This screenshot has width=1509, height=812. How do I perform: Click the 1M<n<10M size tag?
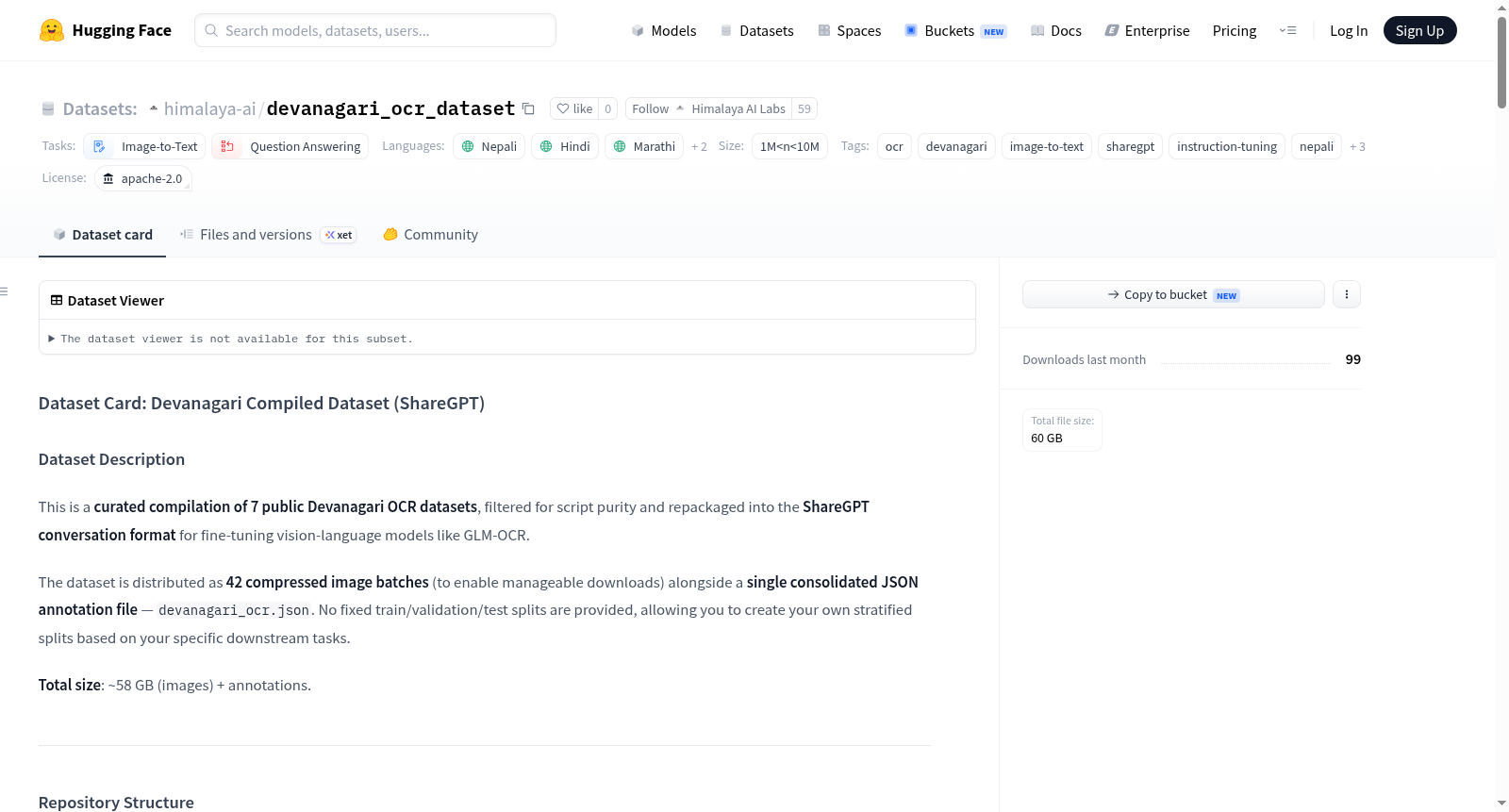click(x=789, y=146)
